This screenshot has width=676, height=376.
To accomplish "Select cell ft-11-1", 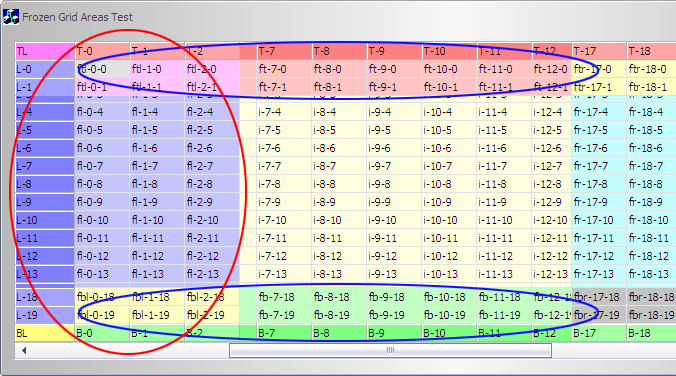I will coord(504,87).
